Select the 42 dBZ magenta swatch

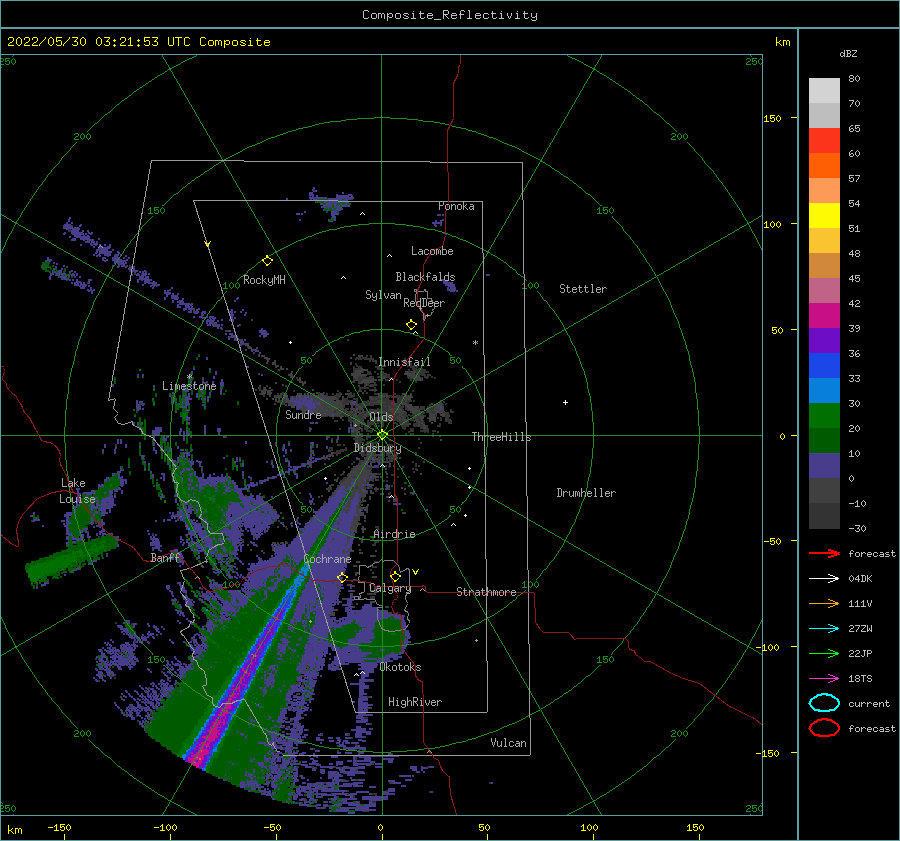(824, 315)
